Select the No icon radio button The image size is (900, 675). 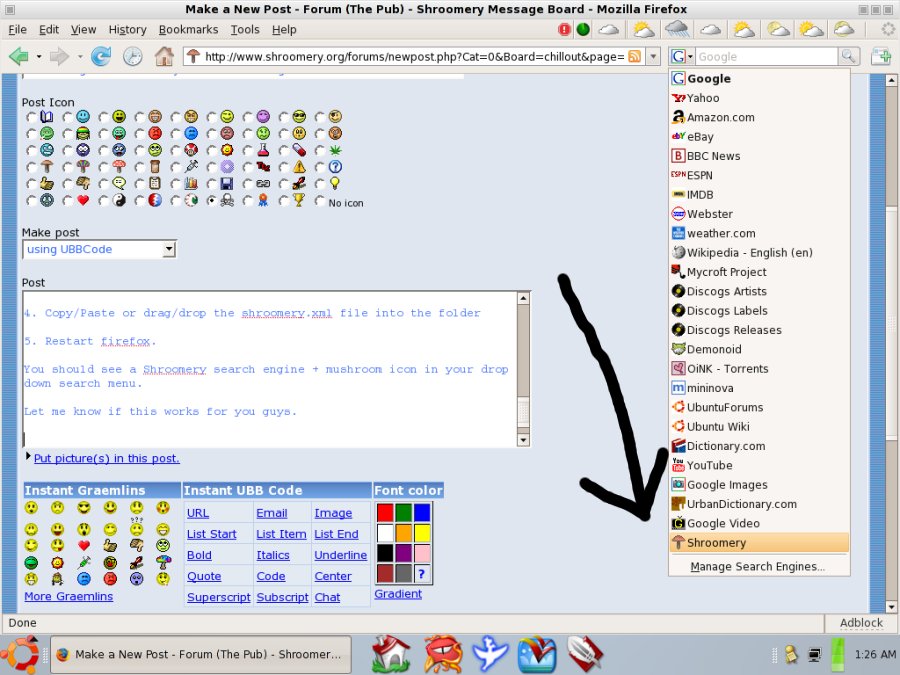(320, 201)
